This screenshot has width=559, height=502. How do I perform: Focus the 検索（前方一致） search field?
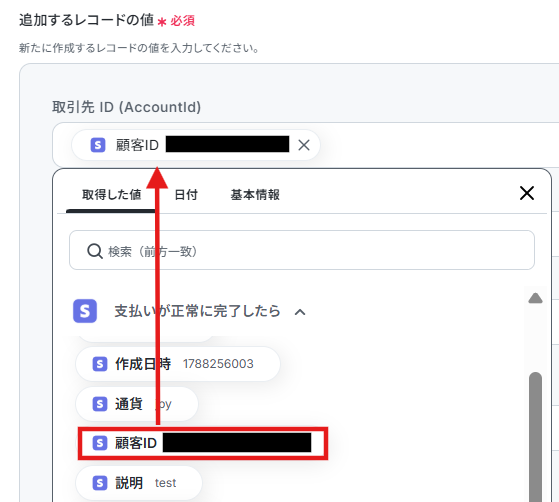point(302,250)
